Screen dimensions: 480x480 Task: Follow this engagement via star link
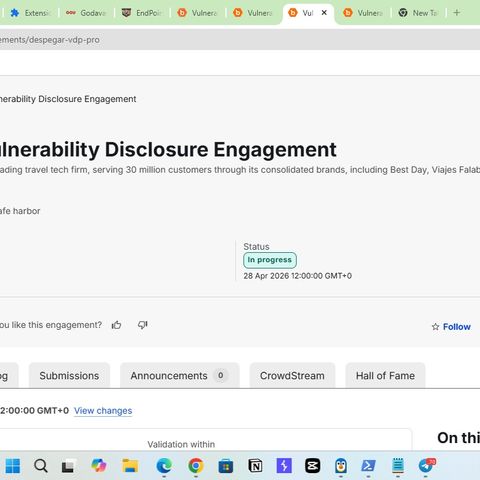[x=451, y=327]
